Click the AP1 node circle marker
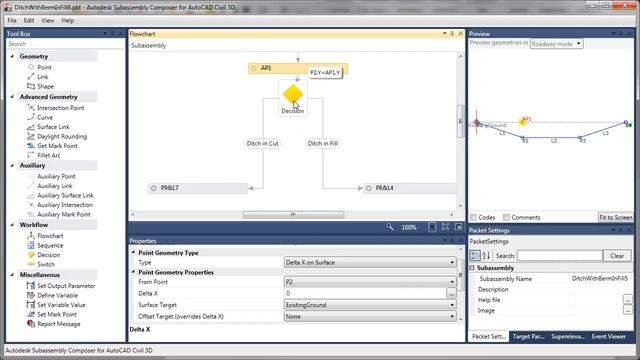 click(x=254, y=68)
